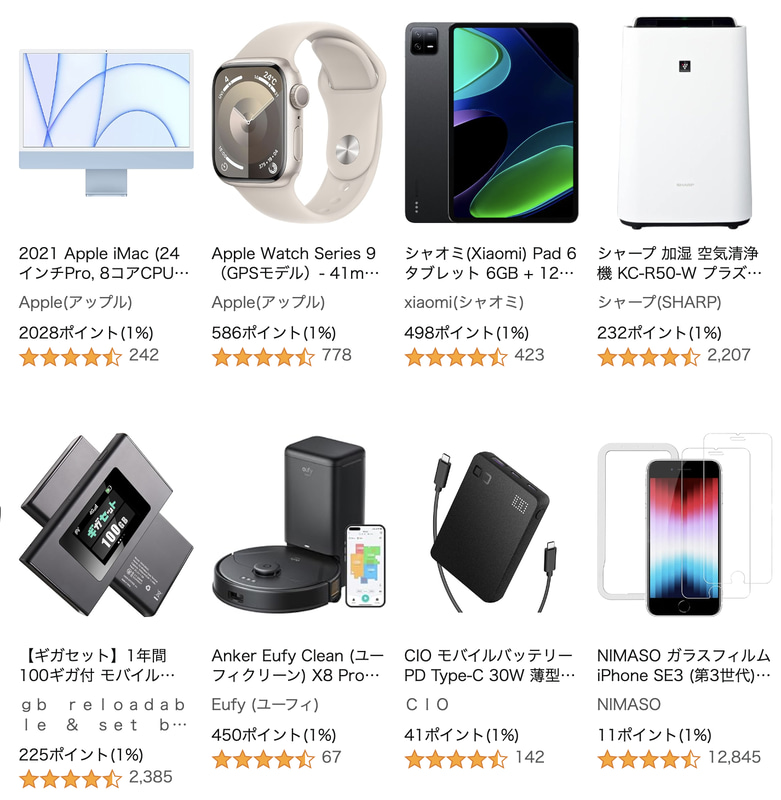The height and width of the screenshot is (800, 781).
Task: Click the star rating with 242 reviews
Action: (70, 357)
